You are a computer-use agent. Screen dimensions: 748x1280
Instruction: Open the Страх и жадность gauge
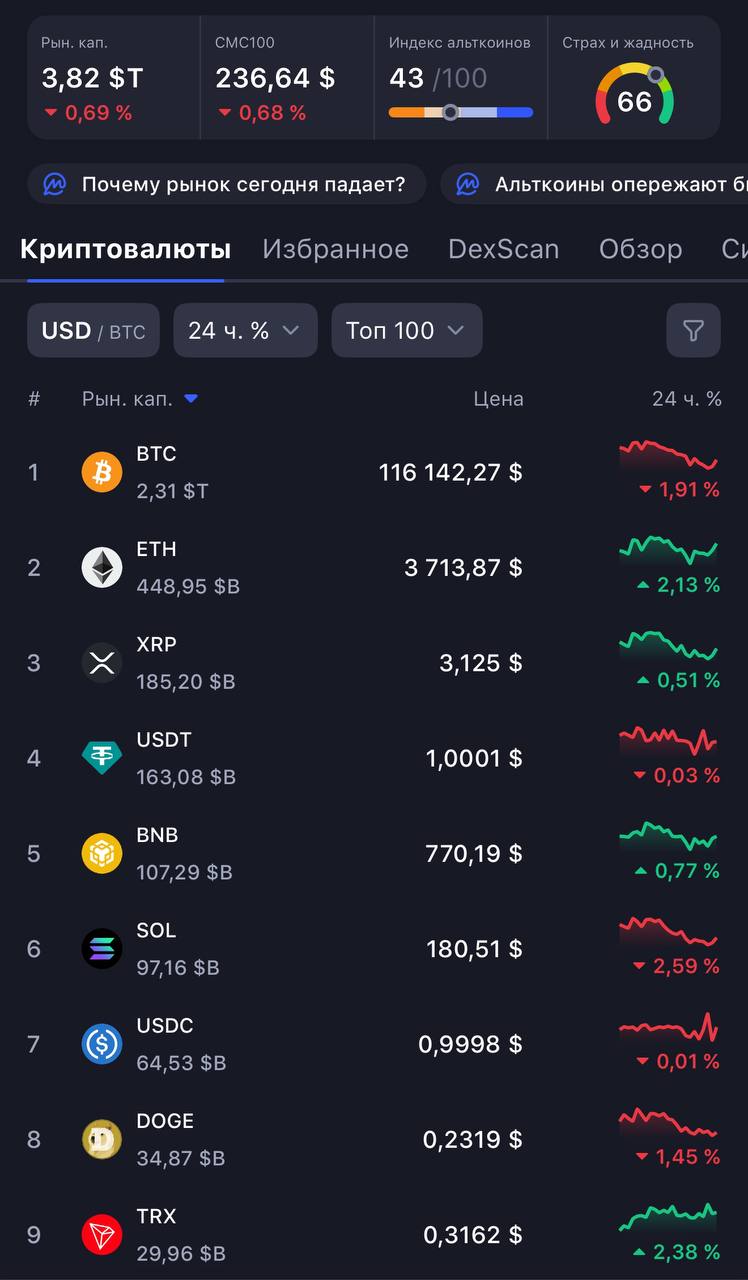(634, 94)
